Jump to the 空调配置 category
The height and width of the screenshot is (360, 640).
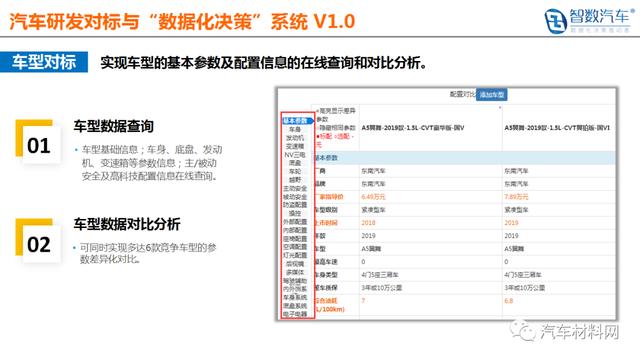tap(295, 247)
